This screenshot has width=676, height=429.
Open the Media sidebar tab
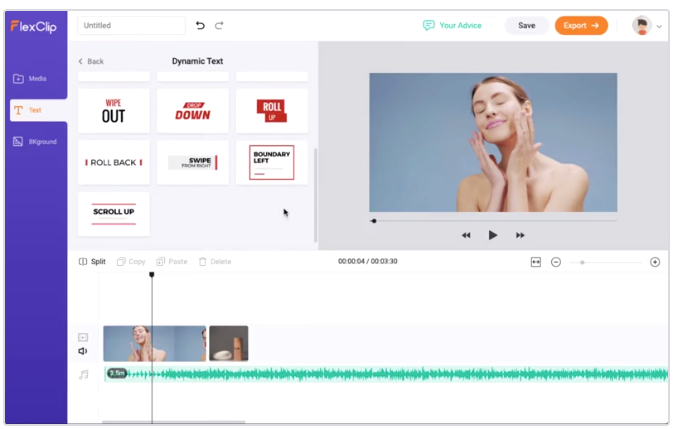(x=36, y=78)
